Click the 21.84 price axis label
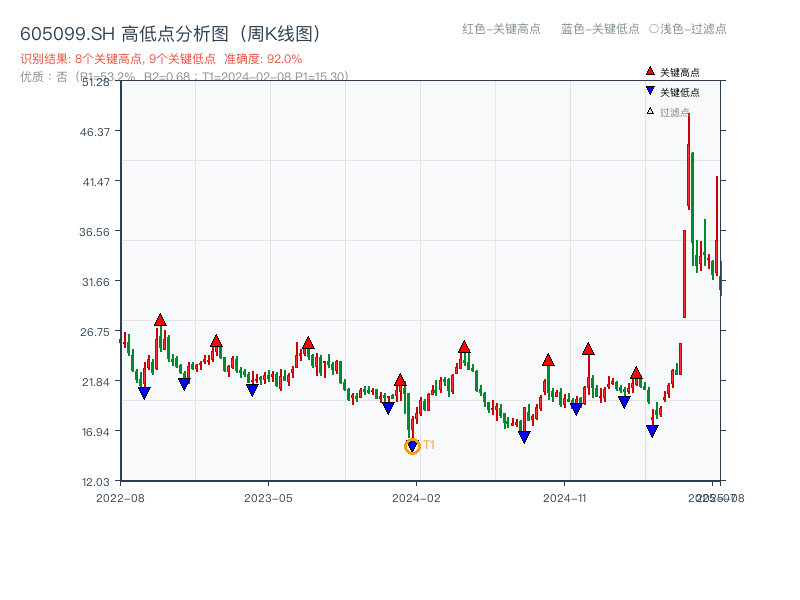 coord(95,382)
